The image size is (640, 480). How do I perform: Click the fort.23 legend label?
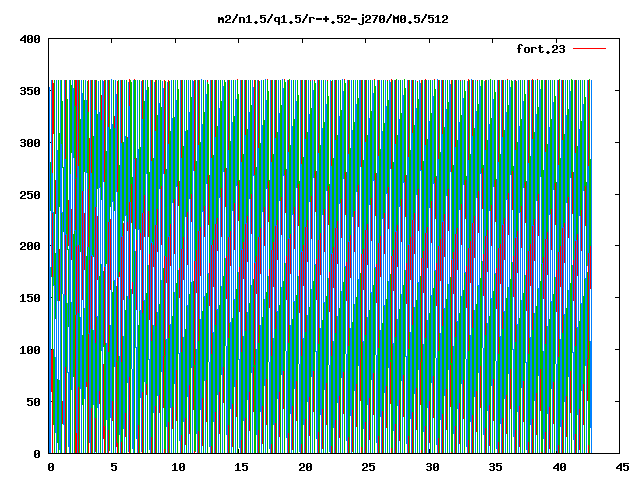click(x=541, y=49)
